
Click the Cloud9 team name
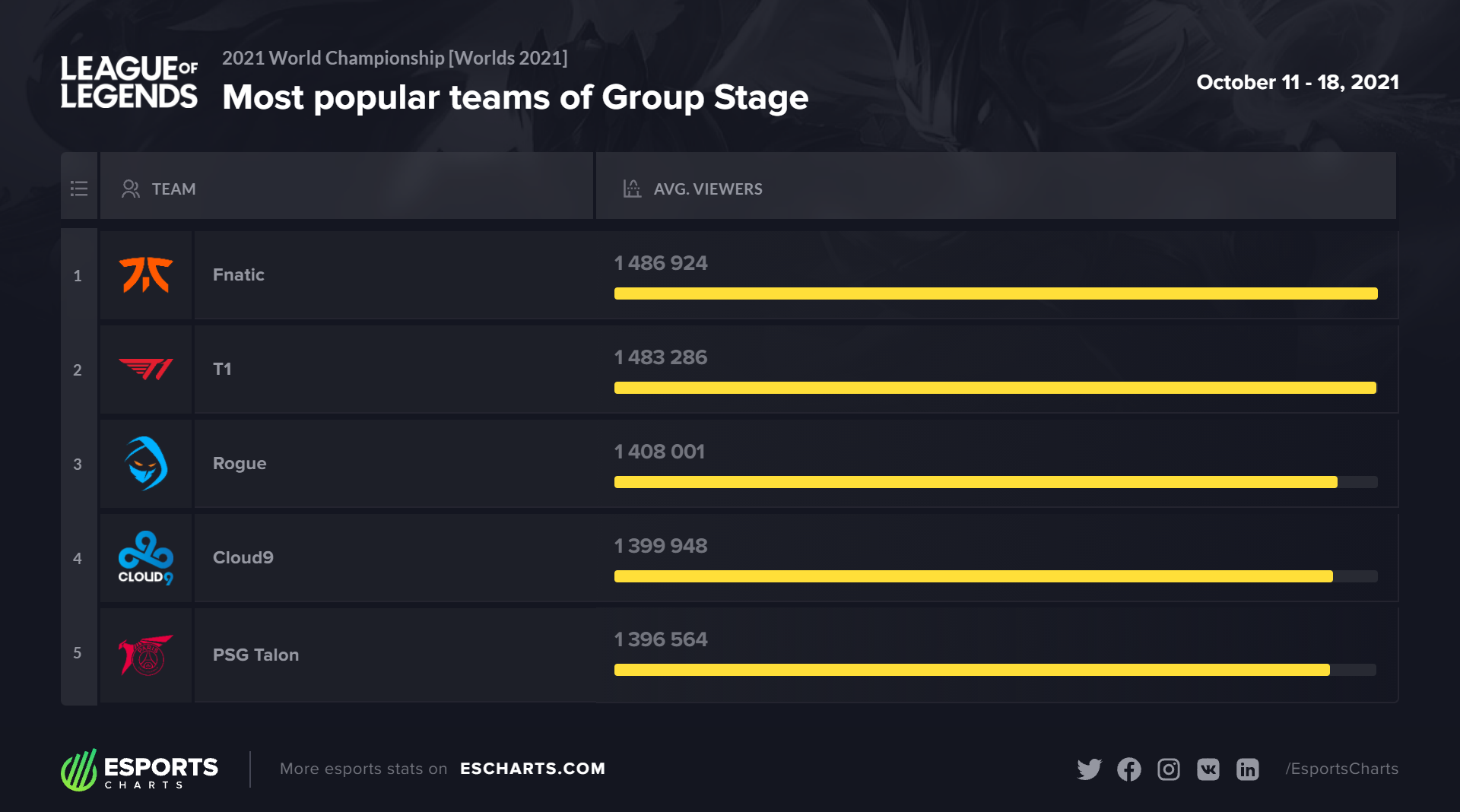click(243, 557)
